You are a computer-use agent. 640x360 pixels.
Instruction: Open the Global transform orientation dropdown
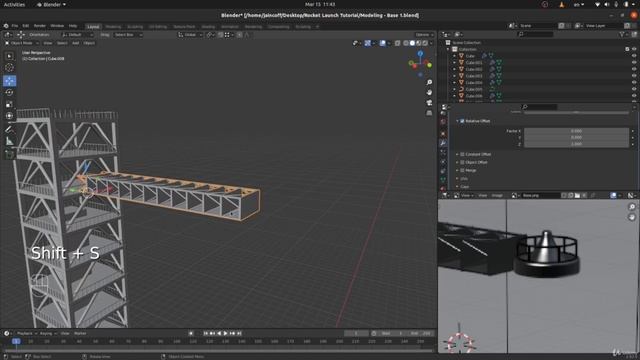click(190, 35)
